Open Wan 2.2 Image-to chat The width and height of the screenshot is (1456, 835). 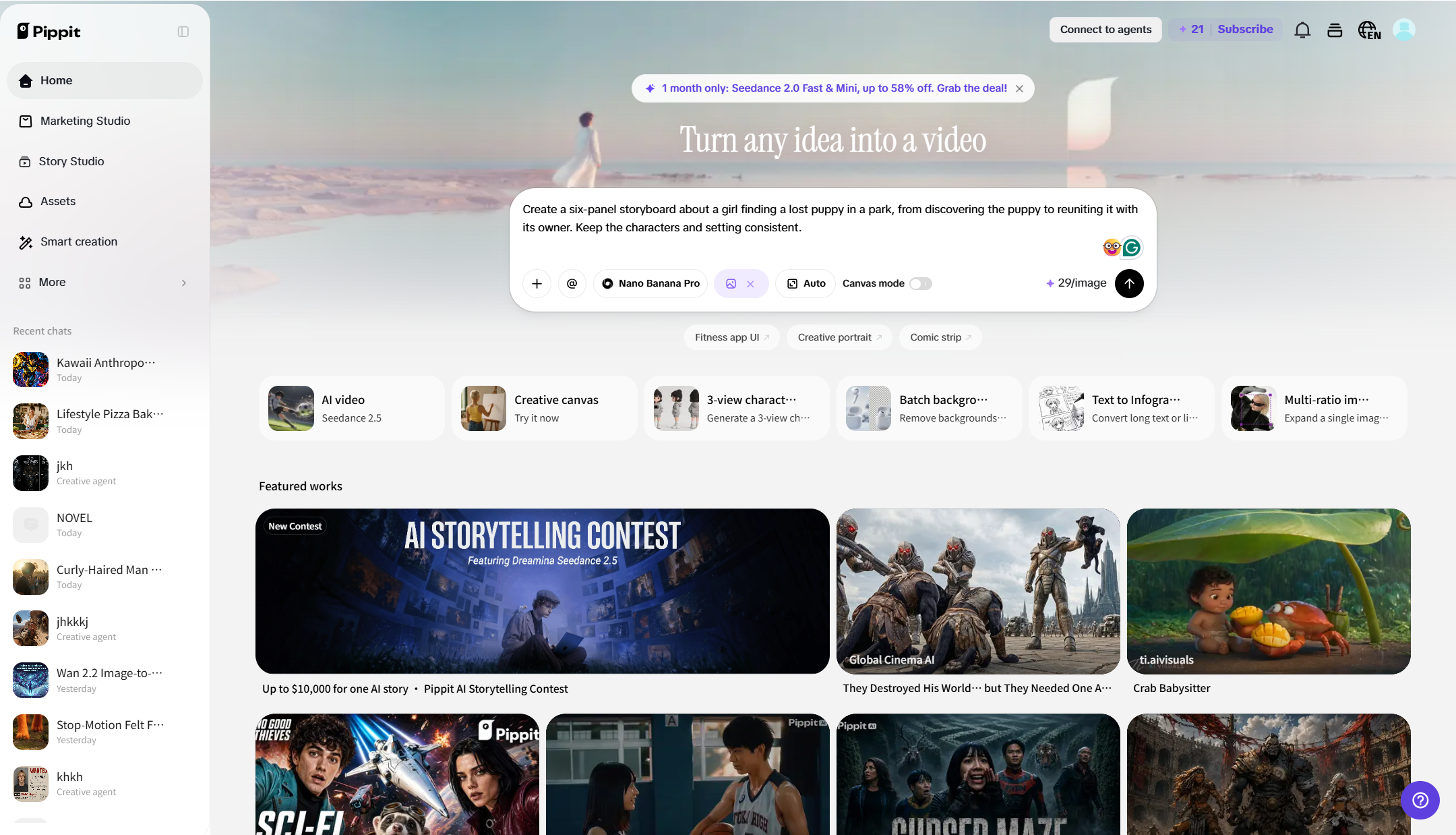tap(104, 680)
